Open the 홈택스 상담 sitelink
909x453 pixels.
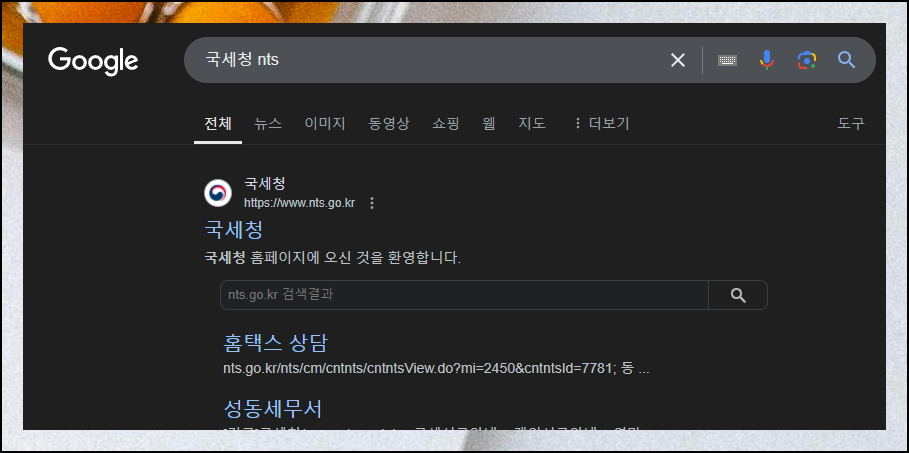275,343
